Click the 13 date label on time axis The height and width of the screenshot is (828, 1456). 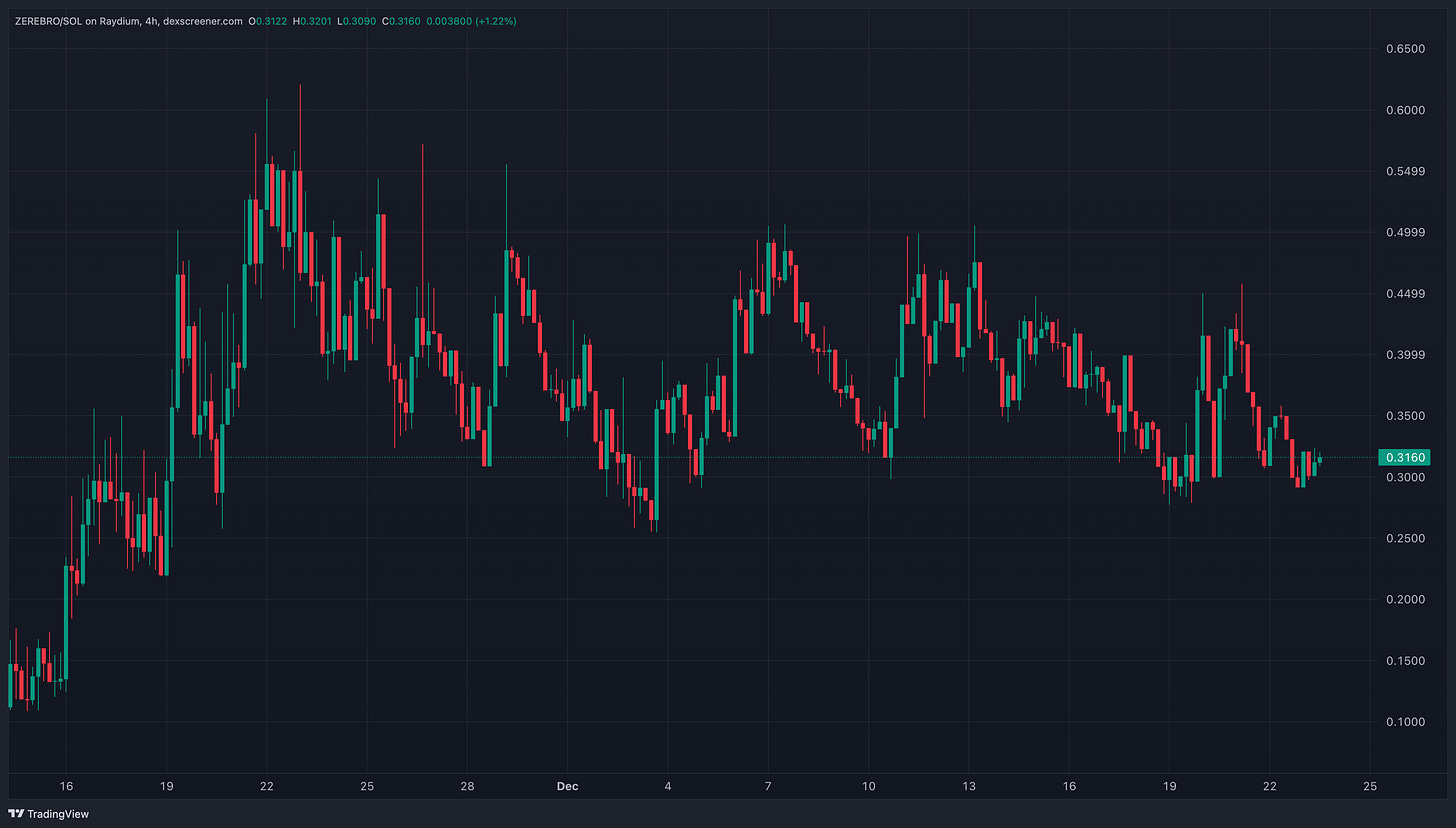click(969, 787)
